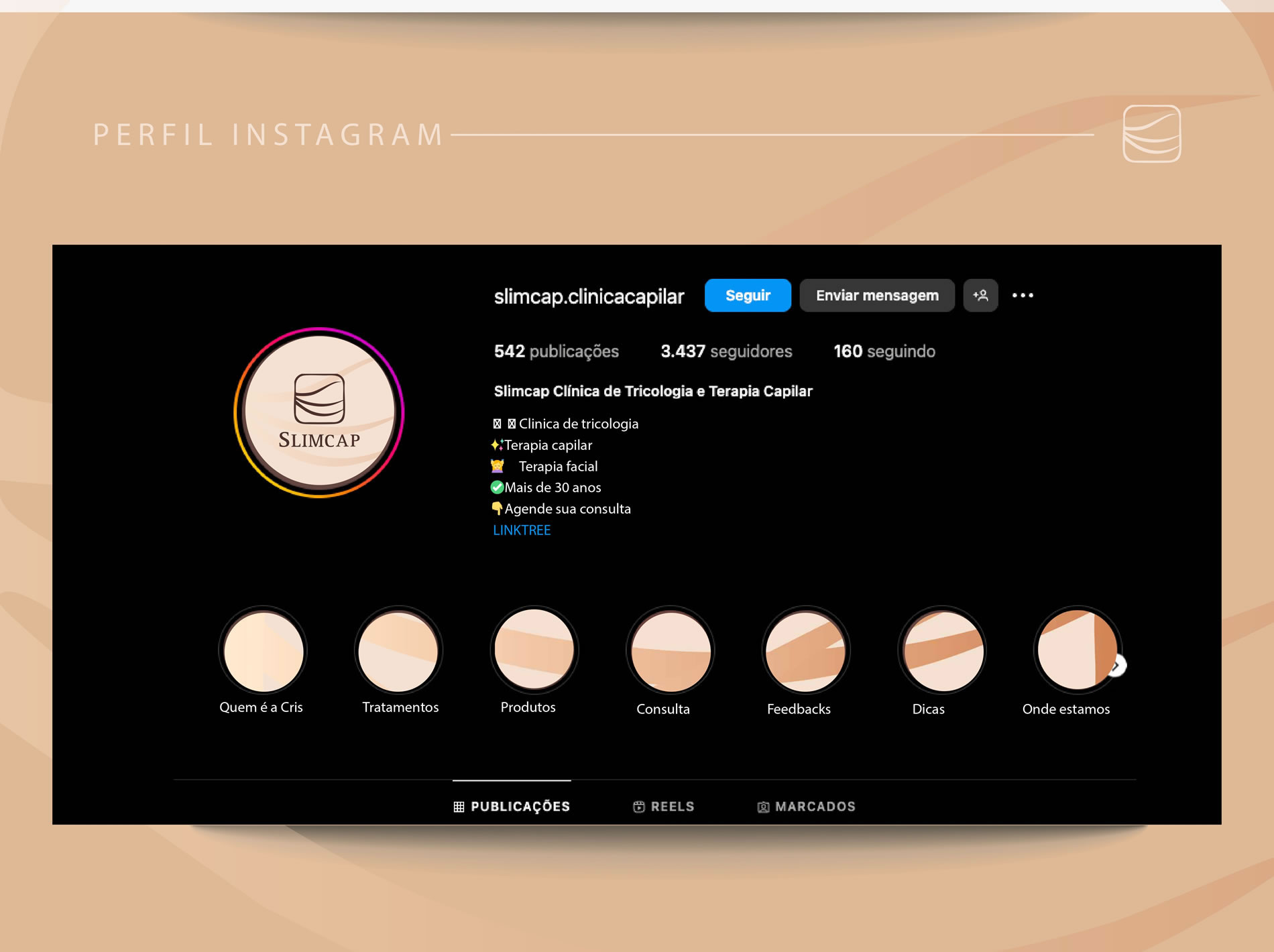The height and width of the screenshot is (952, 1274).
Task: Open the Slimcap profile picture story
Action: (x=319, y=412)
